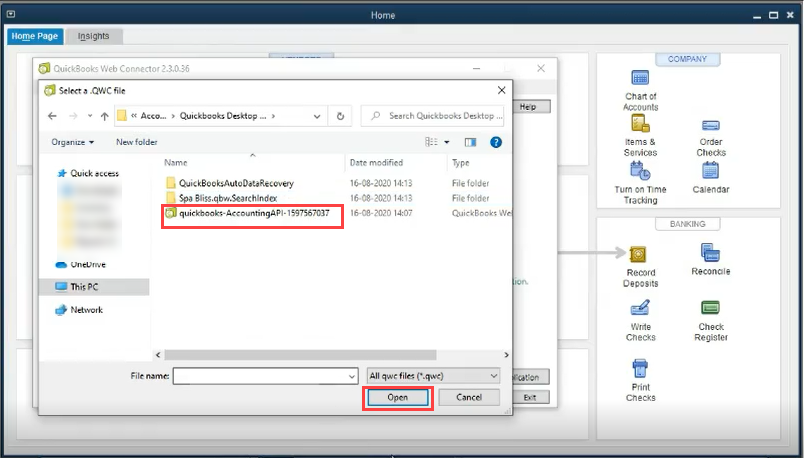Viewport: 804px width, 458px height.
Task: Open Items & Services icon
Action: pyautogui.click(x=640, y=124)
